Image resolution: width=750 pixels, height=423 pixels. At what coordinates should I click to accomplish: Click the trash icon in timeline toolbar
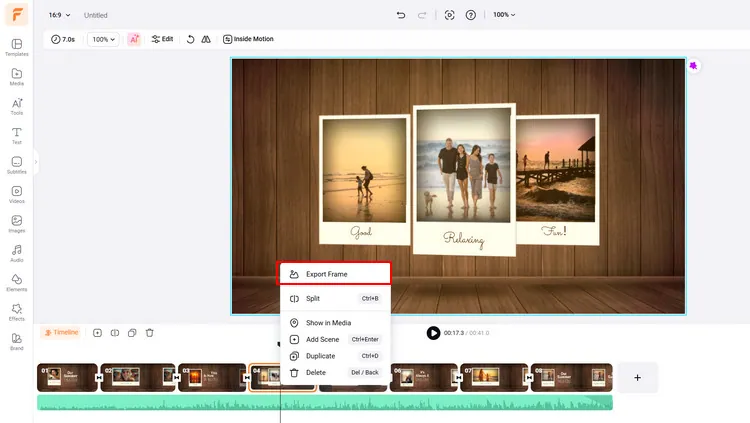click(x=149, y=332)
